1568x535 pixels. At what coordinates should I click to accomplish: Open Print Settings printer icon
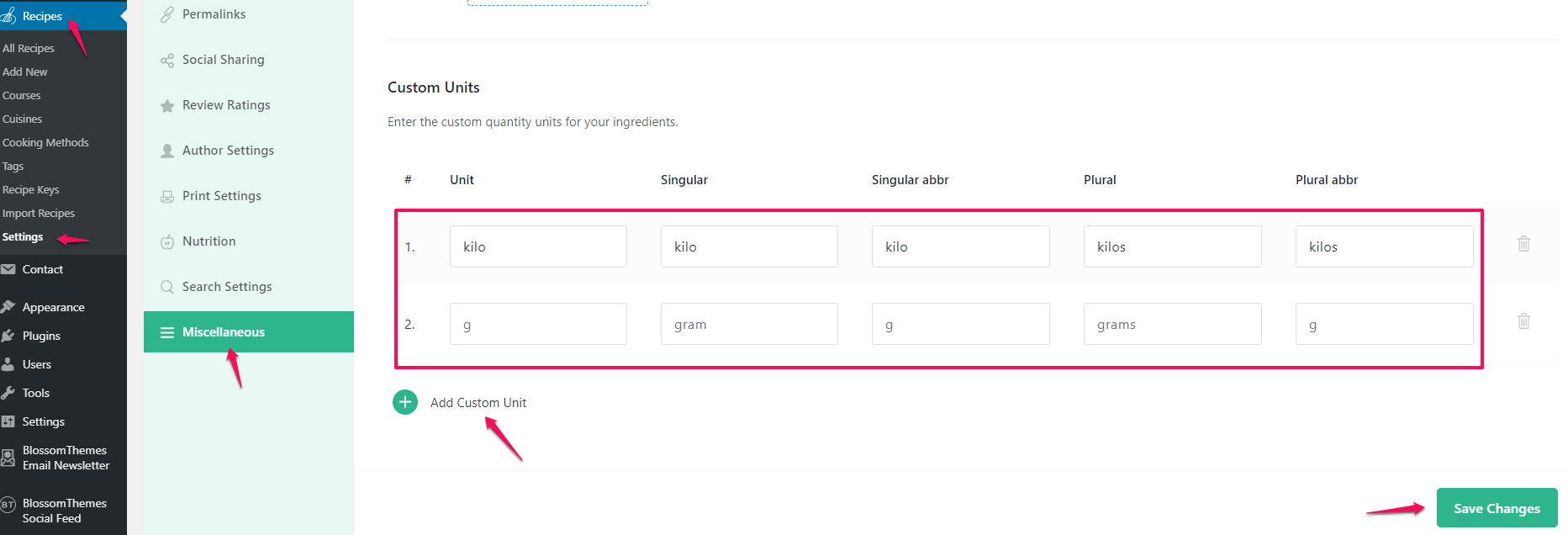tap(167, 197)
